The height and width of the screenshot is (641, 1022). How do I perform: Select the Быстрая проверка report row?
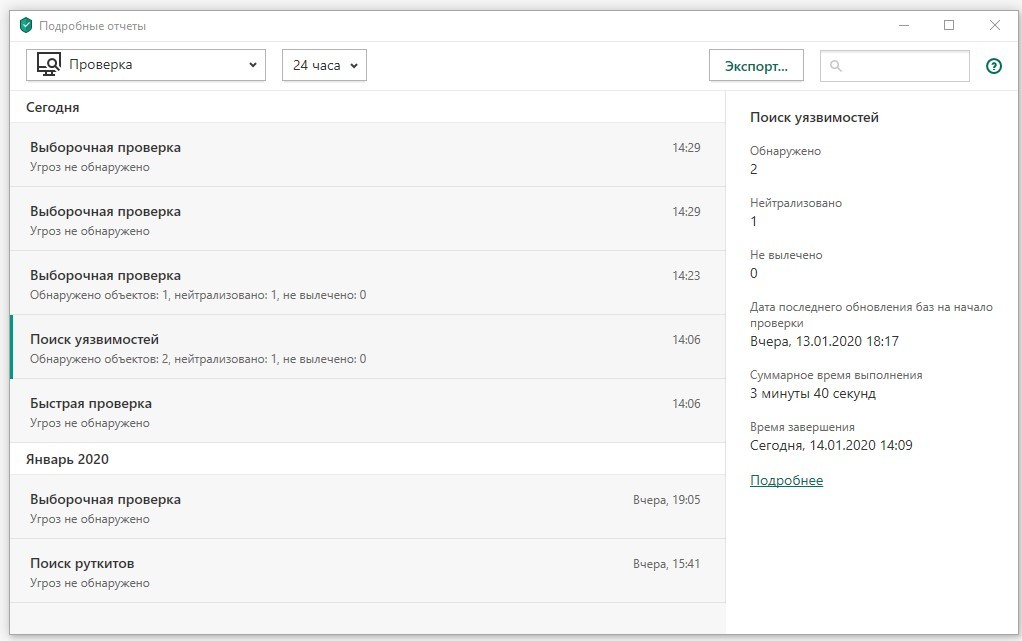click(x=368, y=411)
